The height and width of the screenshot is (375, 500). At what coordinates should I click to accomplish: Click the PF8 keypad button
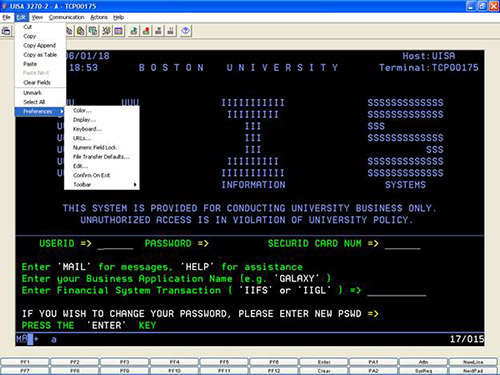[75, 371]
